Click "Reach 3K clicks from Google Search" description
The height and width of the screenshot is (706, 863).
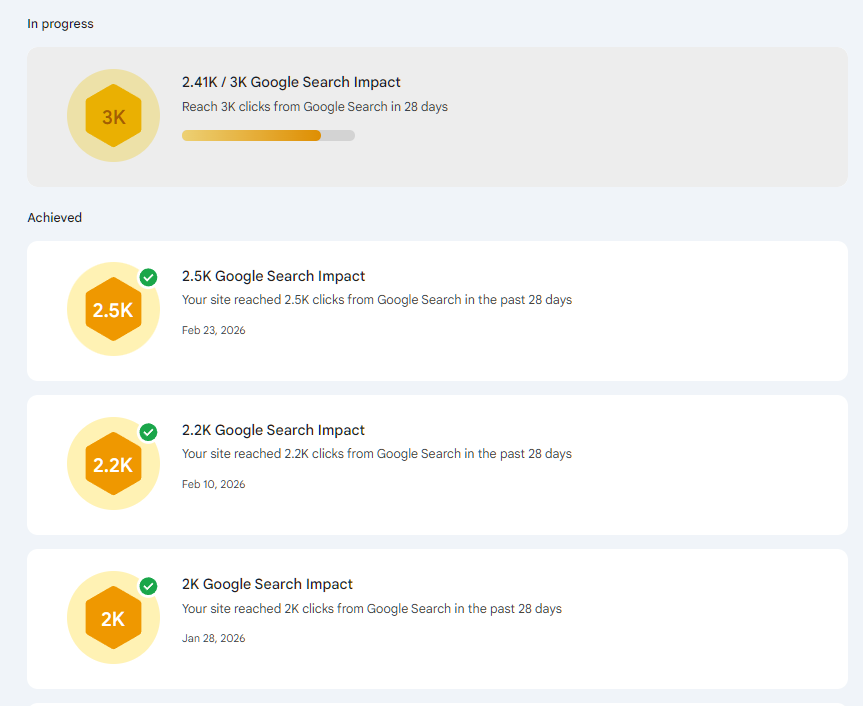pos(314,106)
